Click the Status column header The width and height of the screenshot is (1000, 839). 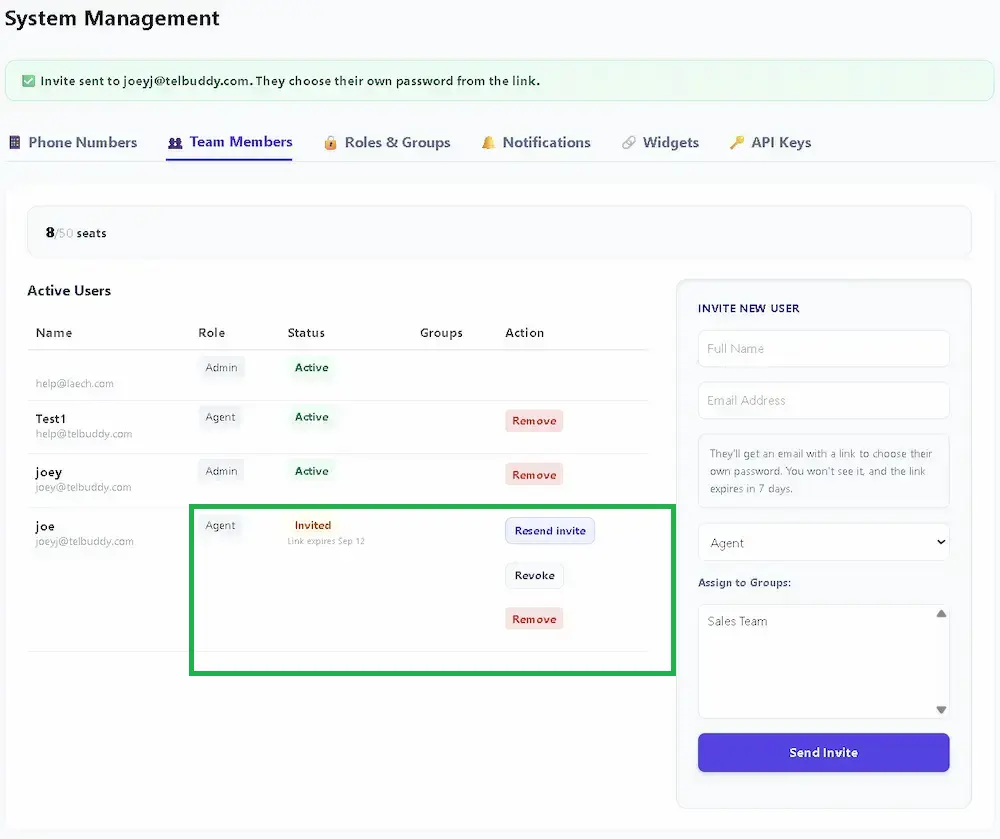(x=306, y=333)
